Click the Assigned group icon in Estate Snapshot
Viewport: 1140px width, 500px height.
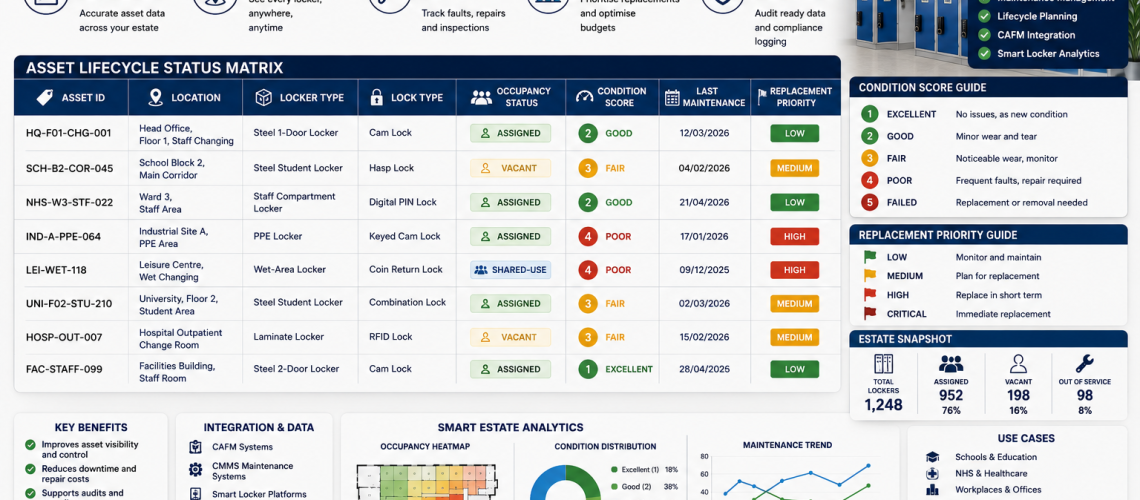(951, 364)
